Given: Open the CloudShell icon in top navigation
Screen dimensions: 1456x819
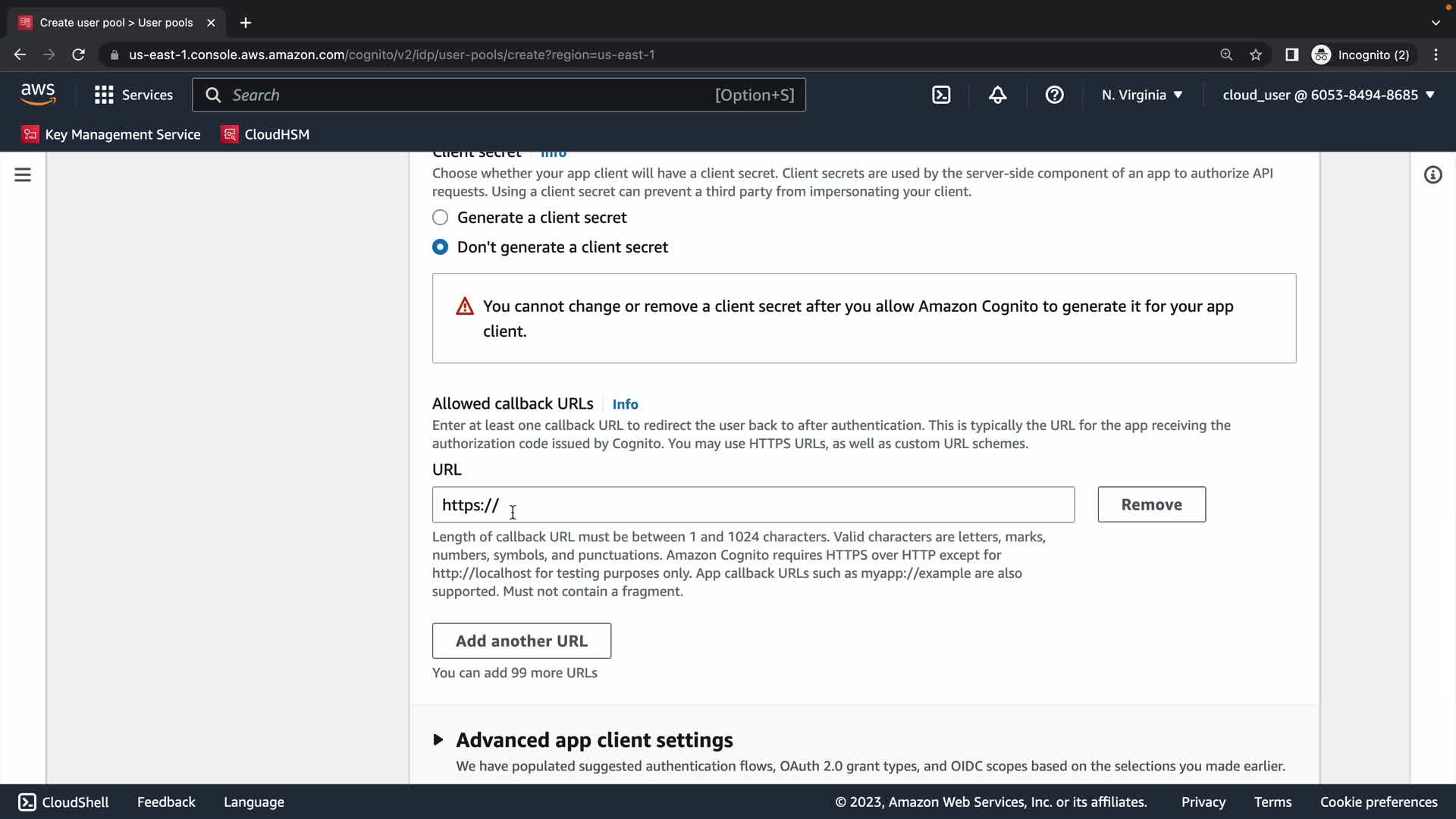Looking at the screenshot, I should coord(941,95).
